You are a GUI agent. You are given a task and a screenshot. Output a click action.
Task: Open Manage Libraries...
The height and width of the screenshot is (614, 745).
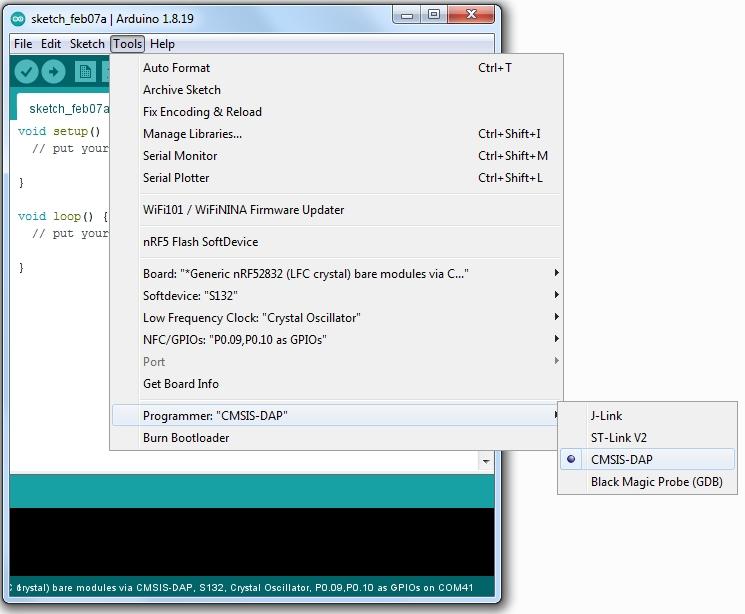point(336,134)
